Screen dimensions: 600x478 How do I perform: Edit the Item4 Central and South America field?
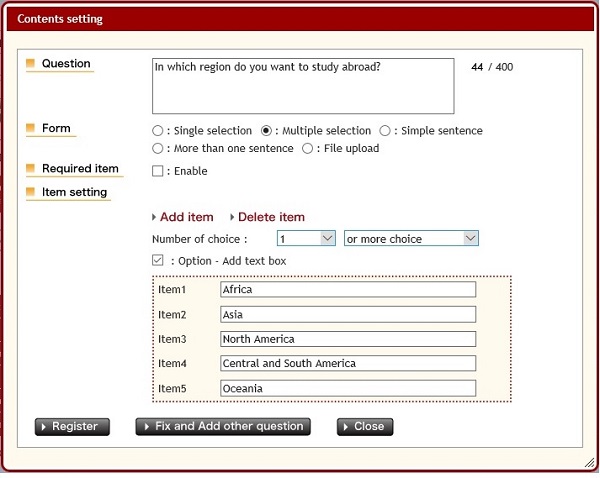(347, 363)
